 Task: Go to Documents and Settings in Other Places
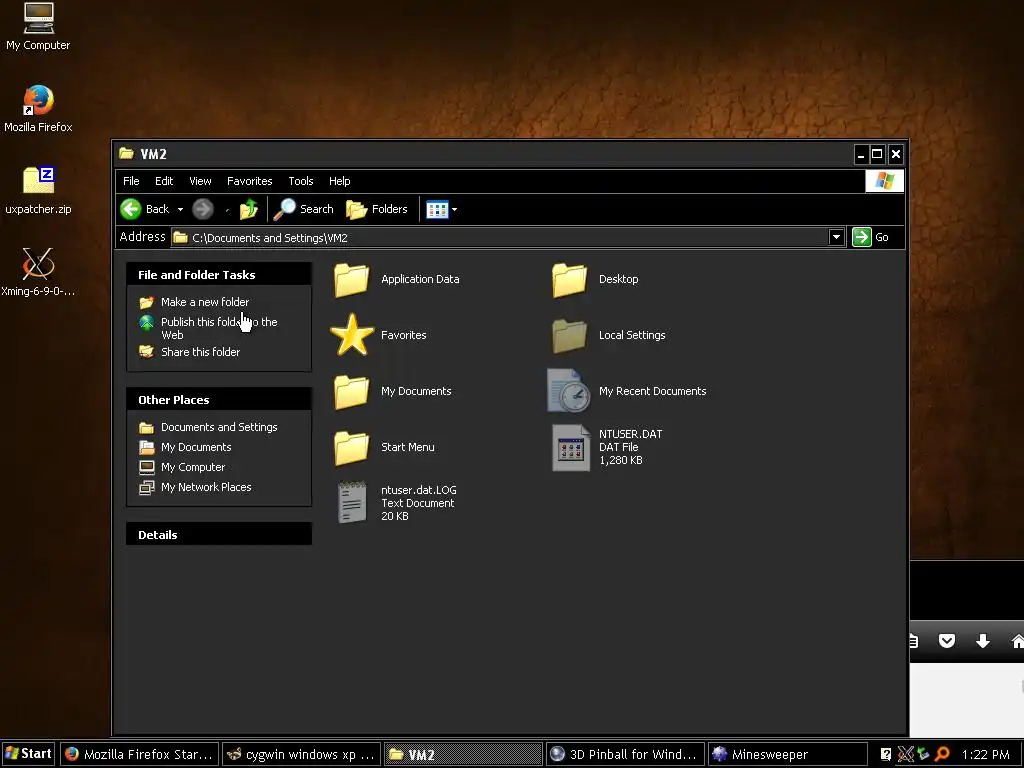click(x=219, y=426)
